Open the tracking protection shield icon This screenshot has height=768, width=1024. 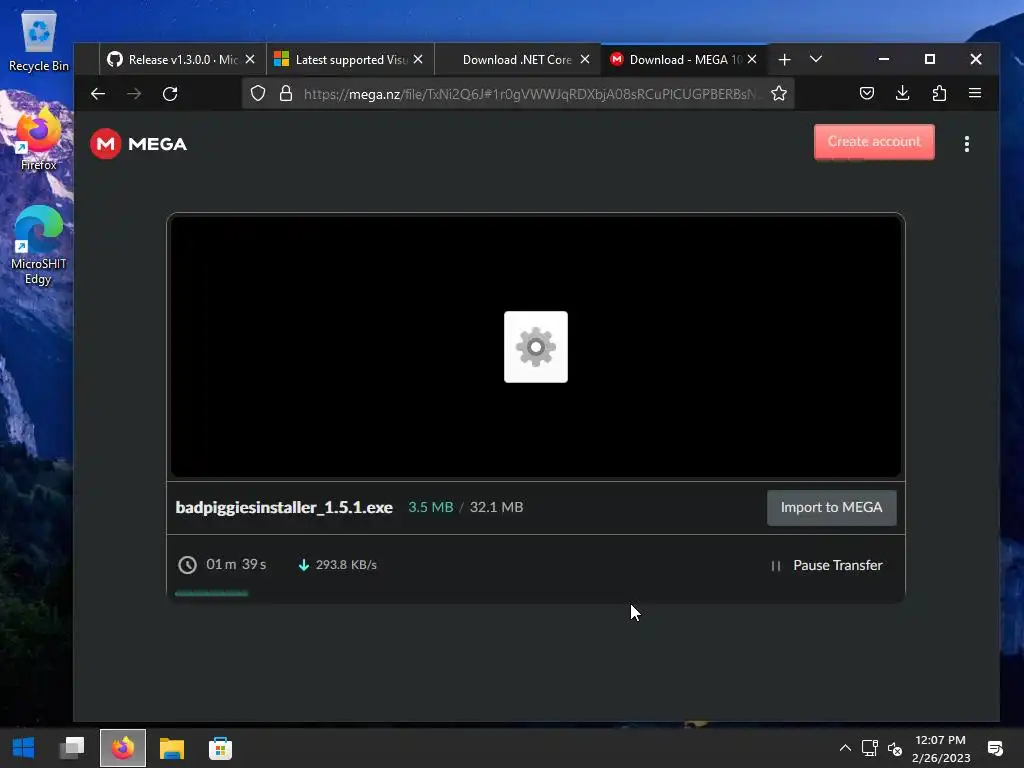258,94
